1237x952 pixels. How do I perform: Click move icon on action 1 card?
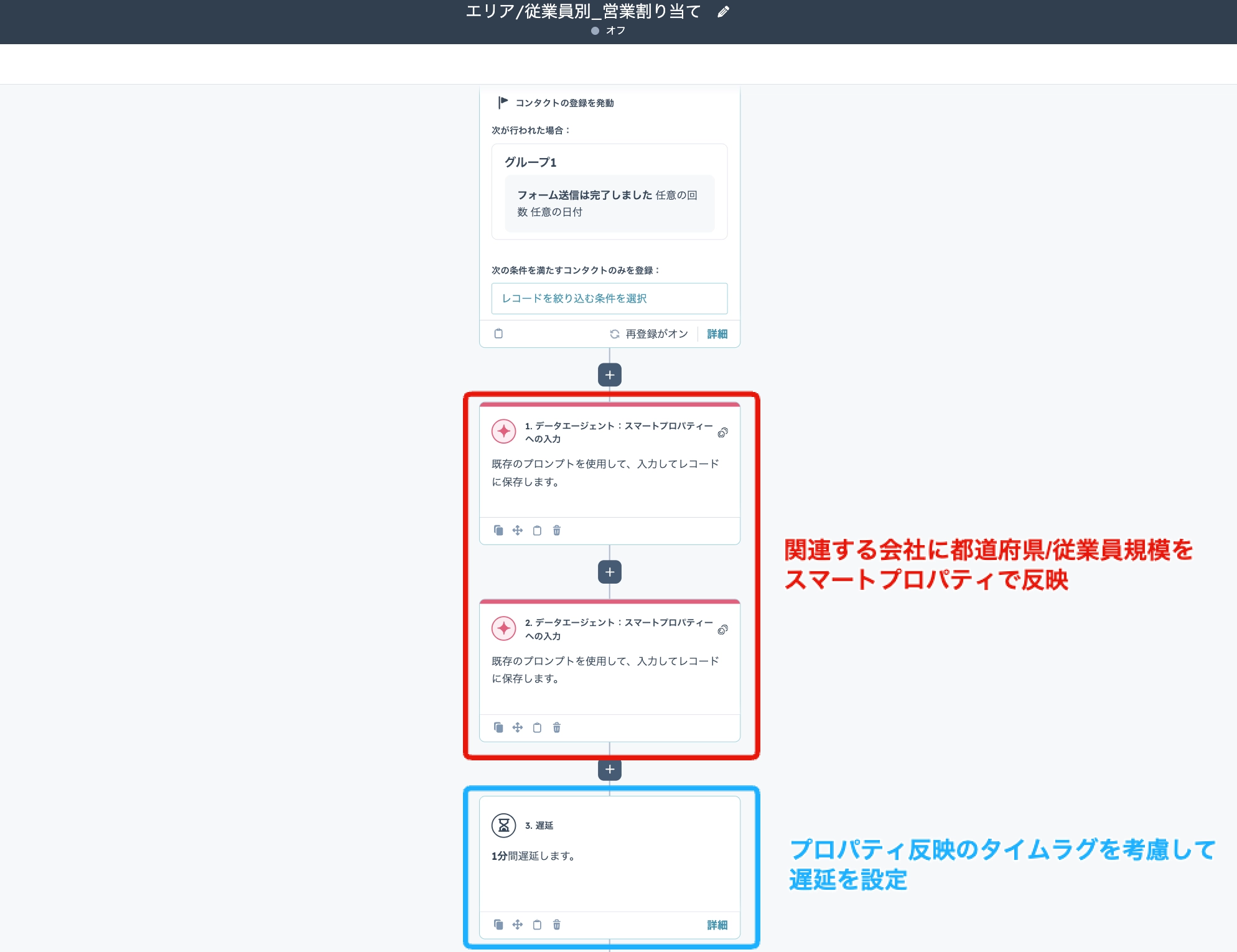tap(518, 530)
